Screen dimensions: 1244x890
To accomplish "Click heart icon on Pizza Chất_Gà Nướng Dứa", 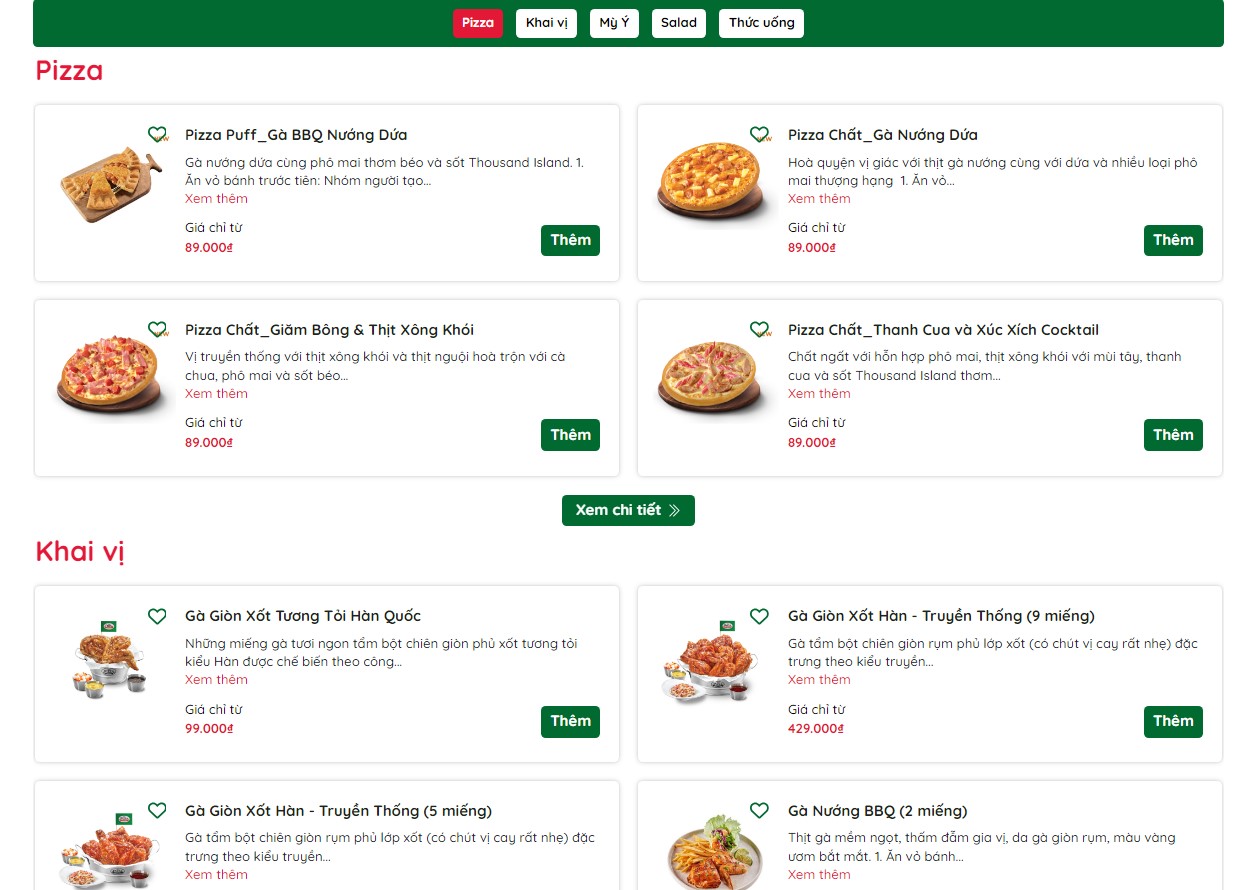I will click(760, 134).
